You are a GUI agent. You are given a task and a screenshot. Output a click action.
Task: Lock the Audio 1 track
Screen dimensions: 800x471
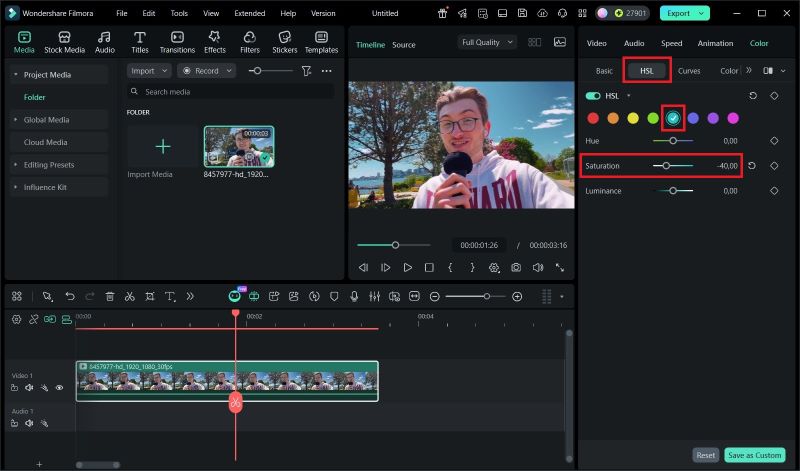(x=14, y=423)
